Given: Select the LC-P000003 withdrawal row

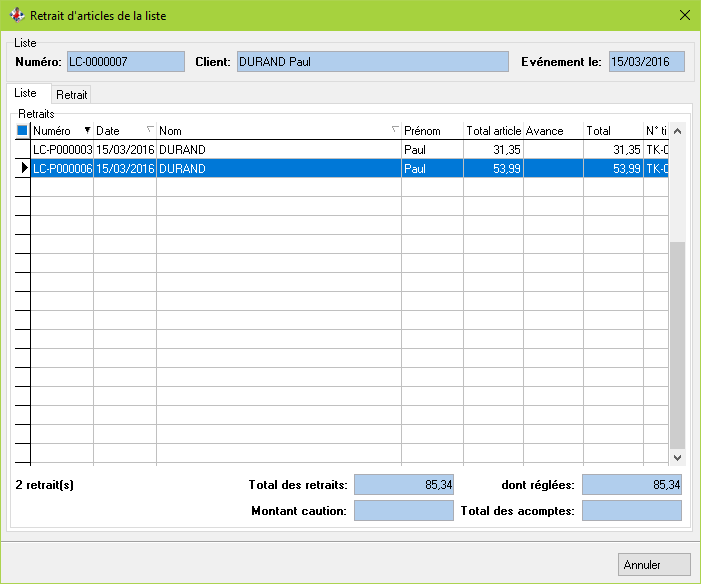Looking at the screenshot, I should tap(62, 150).
